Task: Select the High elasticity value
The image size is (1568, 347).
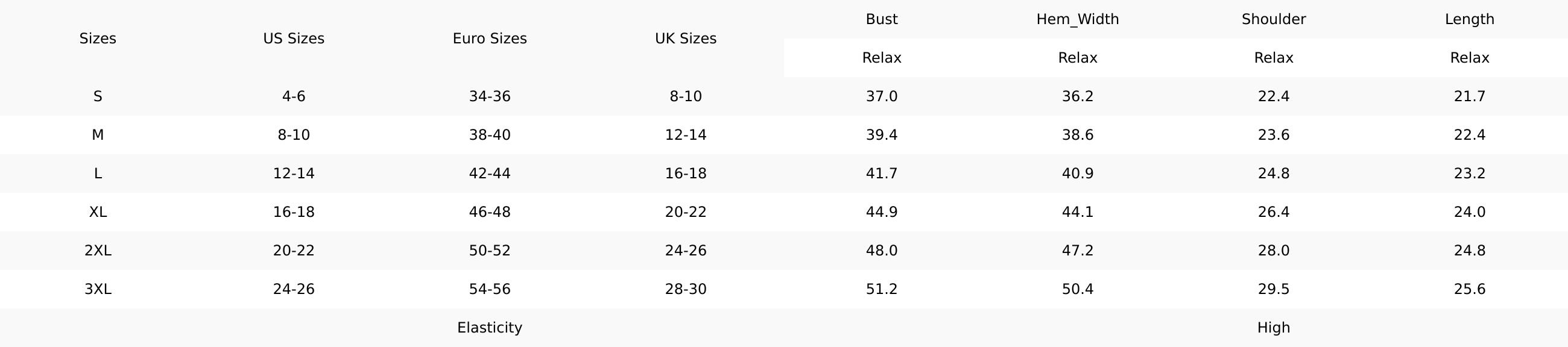Action: point(1273,328)
